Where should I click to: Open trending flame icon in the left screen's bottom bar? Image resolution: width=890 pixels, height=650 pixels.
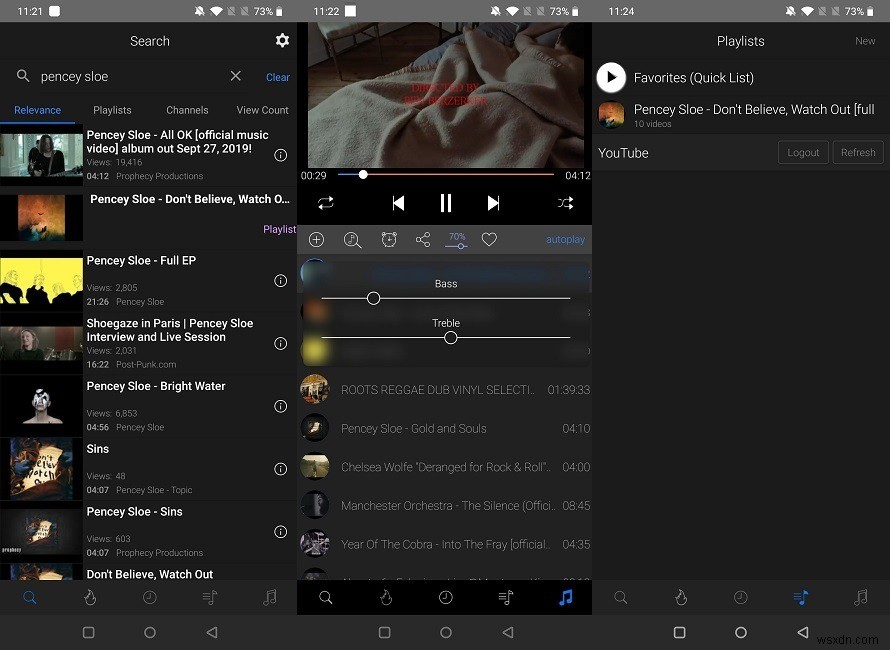90,597
